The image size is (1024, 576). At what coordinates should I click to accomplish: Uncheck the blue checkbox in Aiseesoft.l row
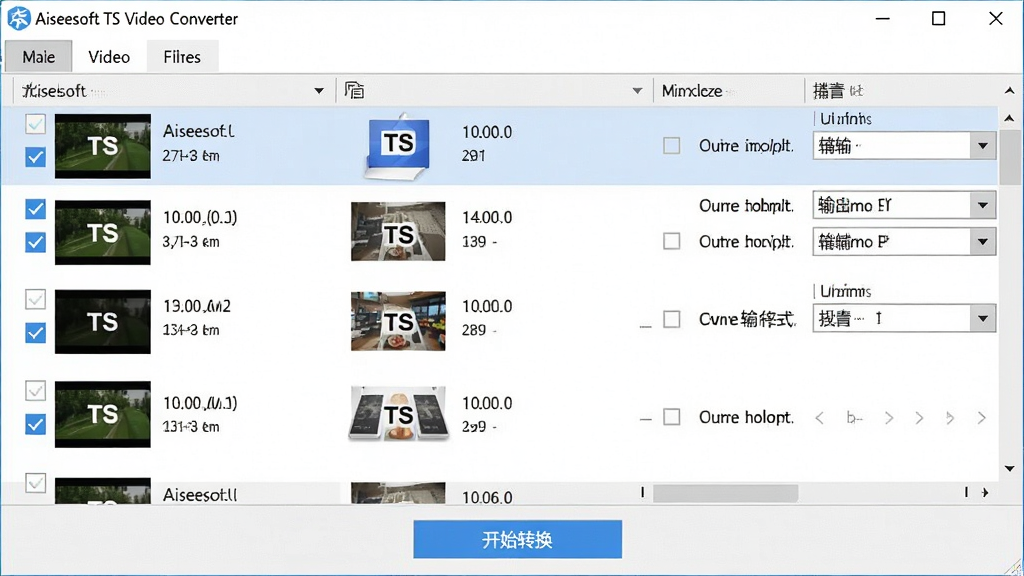35,157
